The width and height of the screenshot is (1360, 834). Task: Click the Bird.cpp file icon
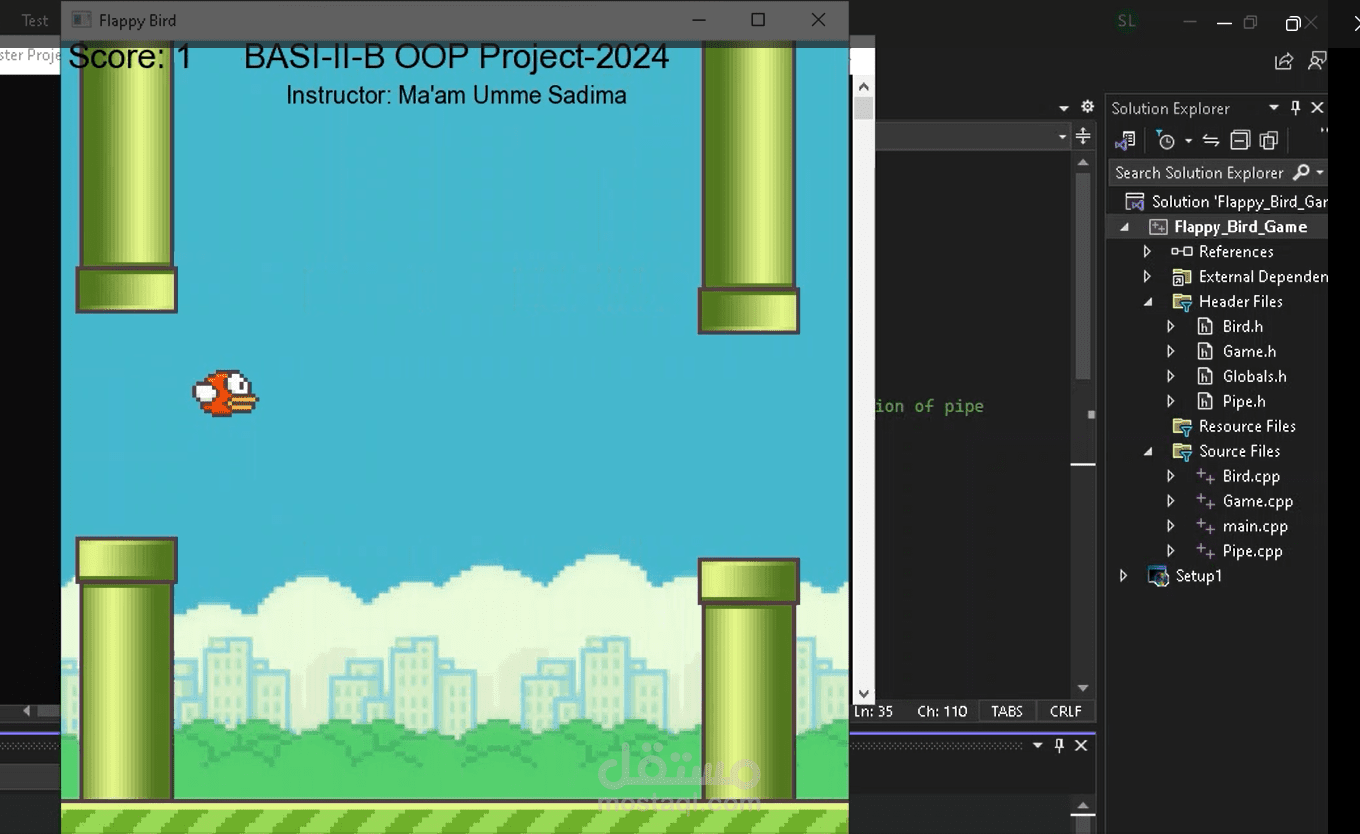tap(1205, 476)
